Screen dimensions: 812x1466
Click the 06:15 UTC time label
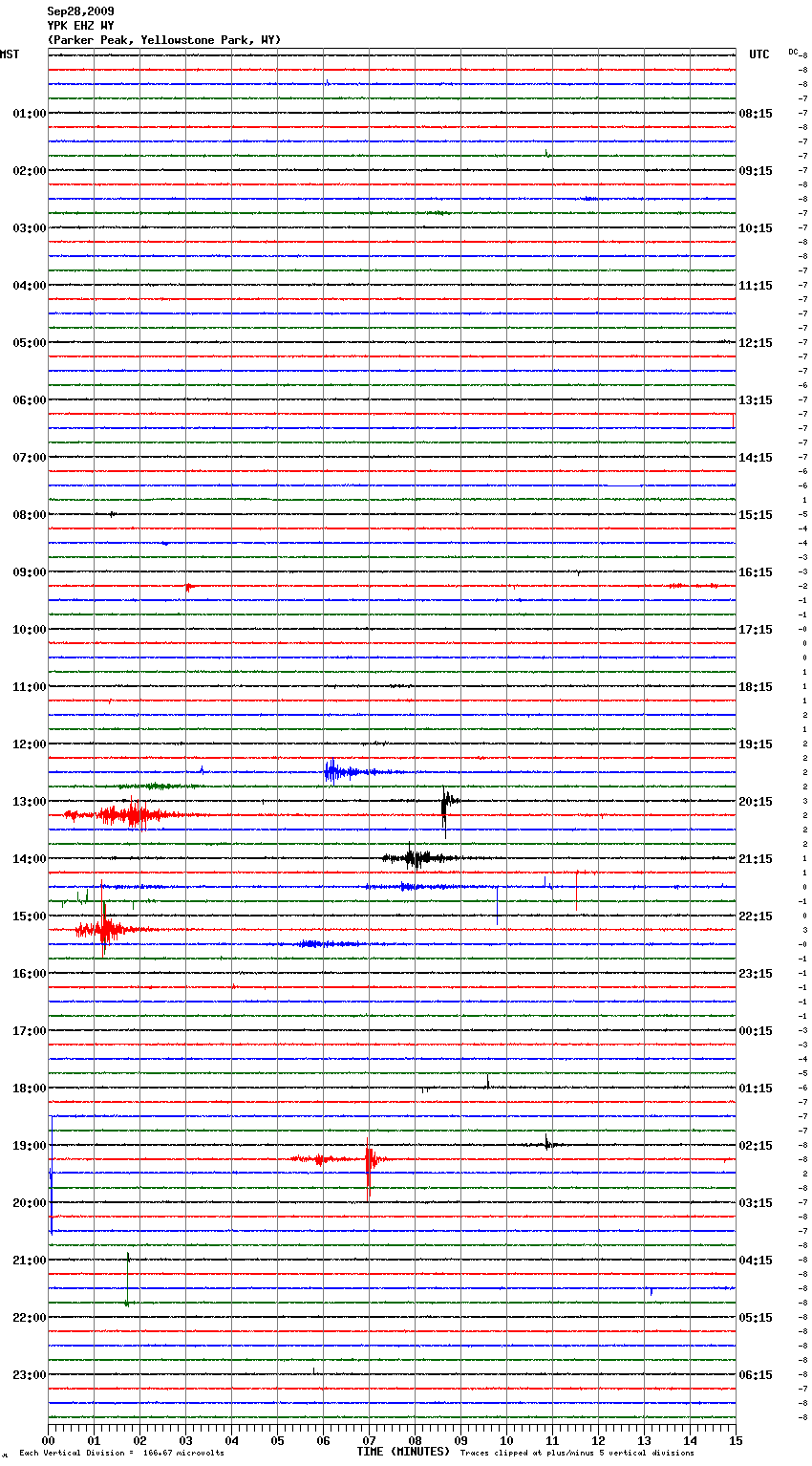coord(756,1375)
